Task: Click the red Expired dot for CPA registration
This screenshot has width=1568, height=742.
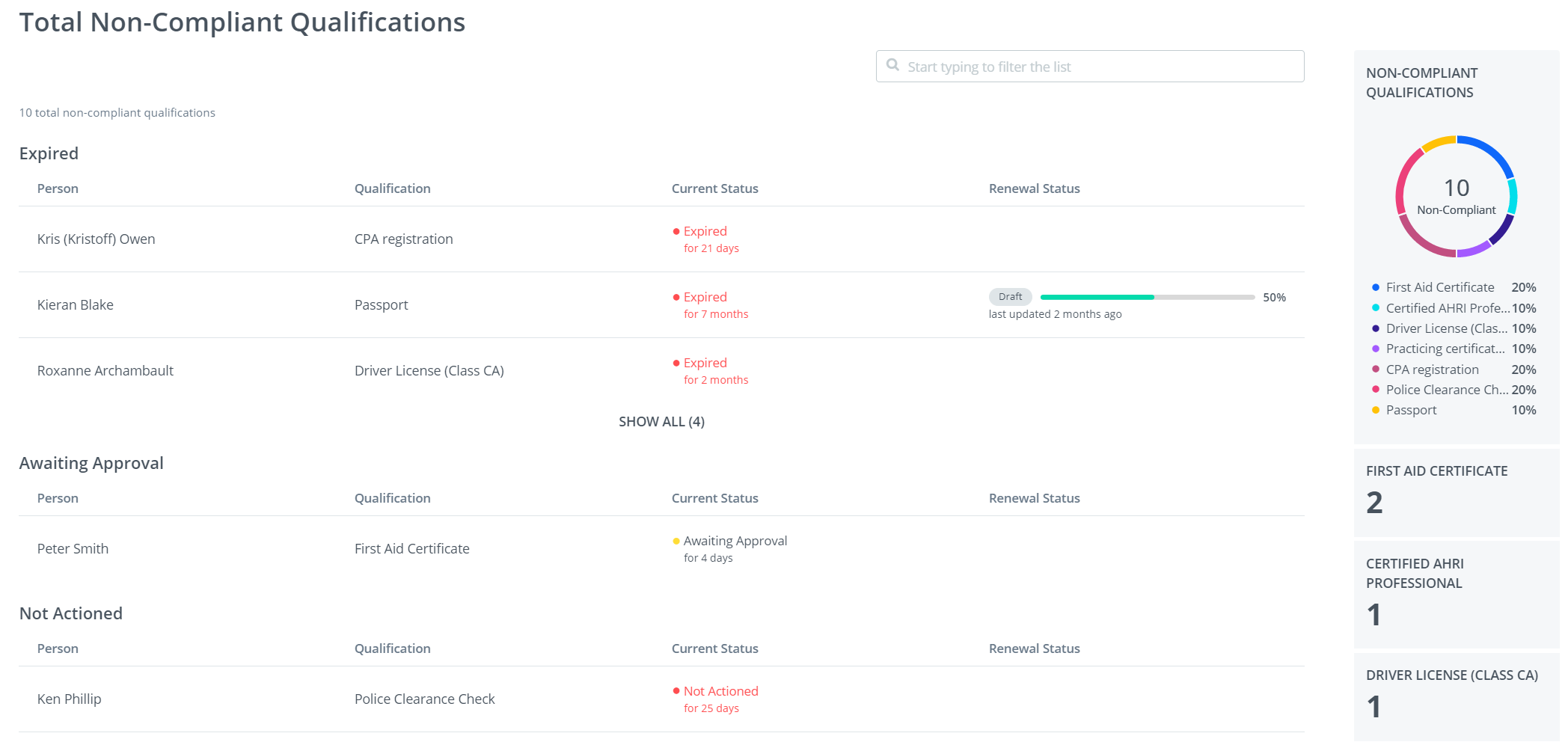Action: coord(676,232)
